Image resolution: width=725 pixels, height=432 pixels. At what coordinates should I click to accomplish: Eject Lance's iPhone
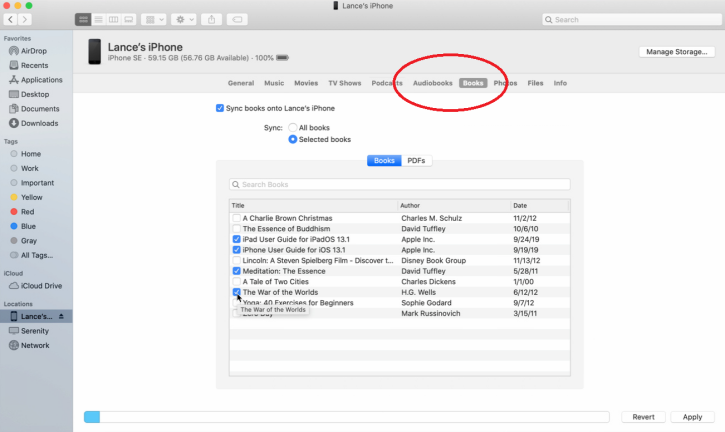tap(61, 316)
